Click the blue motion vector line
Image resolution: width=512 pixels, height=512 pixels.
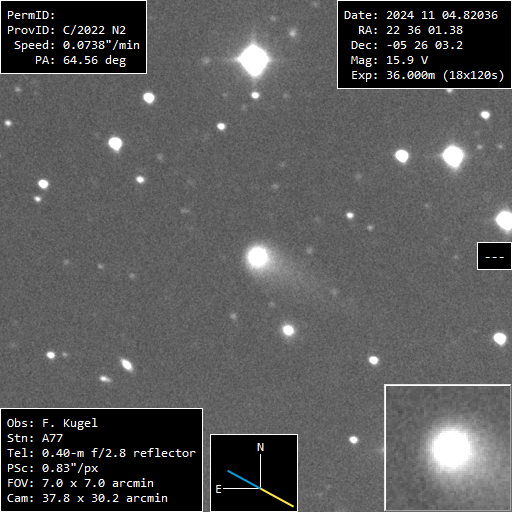click(244, 479)
